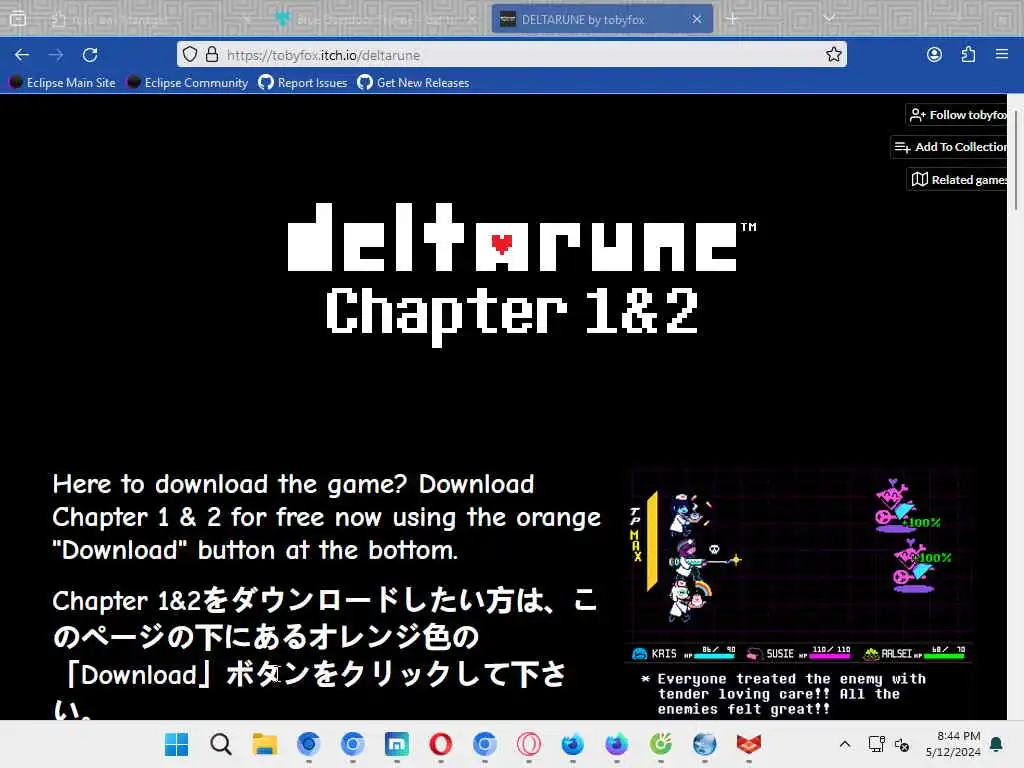Screen dimensions: 1024x768
Task: Open the Maxthon browser taskbar icon
Action: click(396, 744)
